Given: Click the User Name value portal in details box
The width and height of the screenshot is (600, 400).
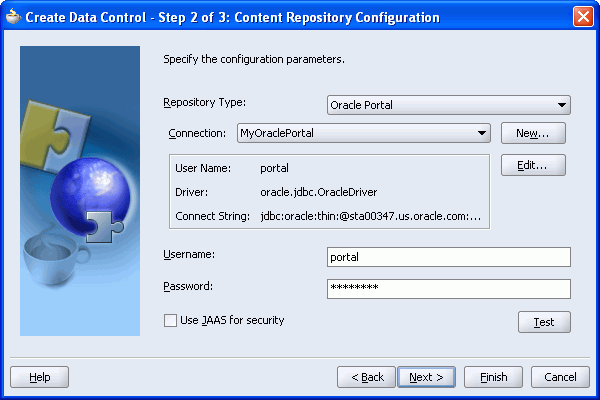Looking at the screenshot, I should click(274, 168).
